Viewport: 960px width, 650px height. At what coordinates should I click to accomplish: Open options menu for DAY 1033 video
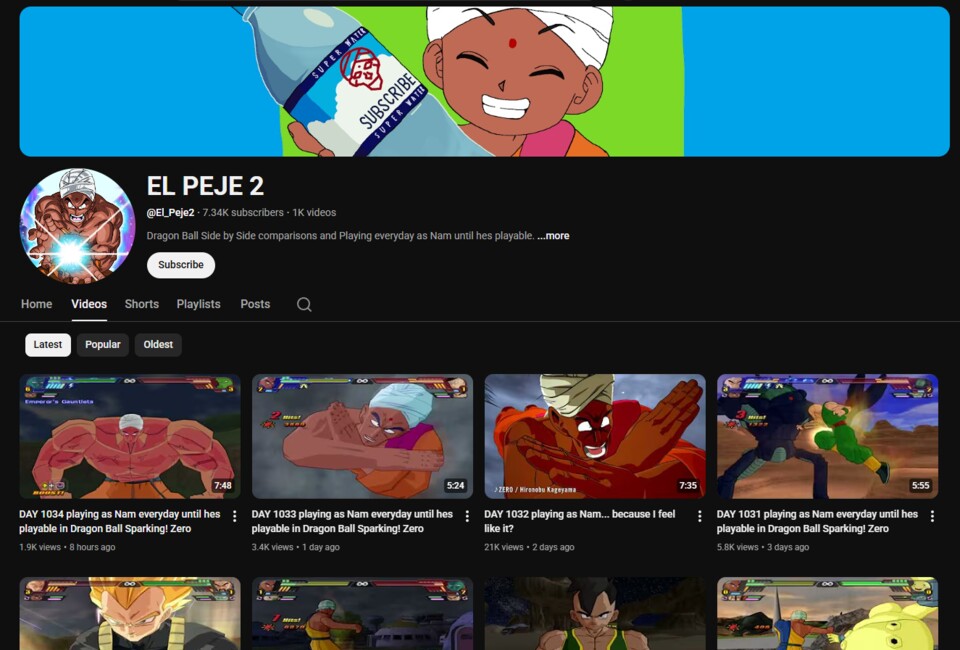pyautogui.click(x=467, y=516)
